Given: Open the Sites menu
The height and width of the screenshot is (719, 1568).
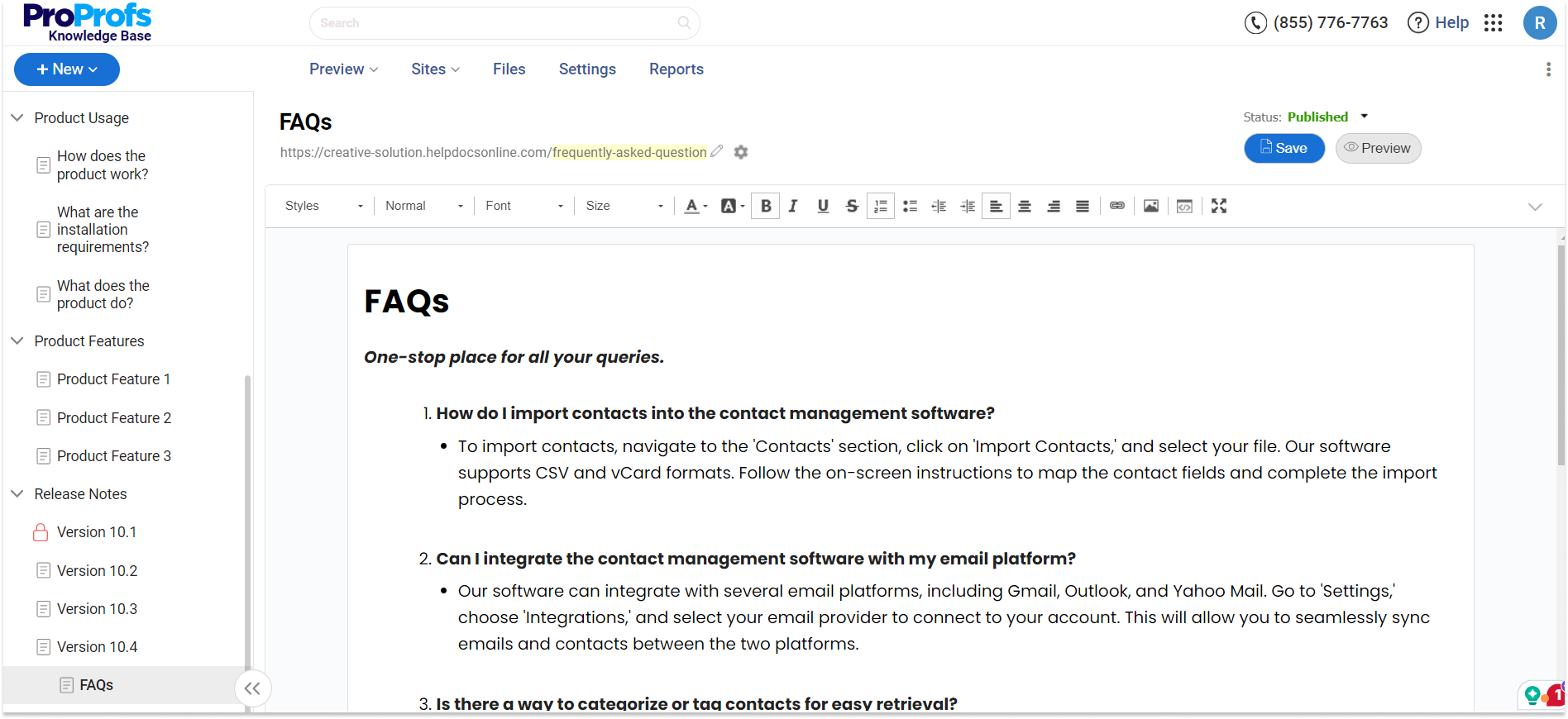Looking at the screenshot, I should click(x=435, y=69).
